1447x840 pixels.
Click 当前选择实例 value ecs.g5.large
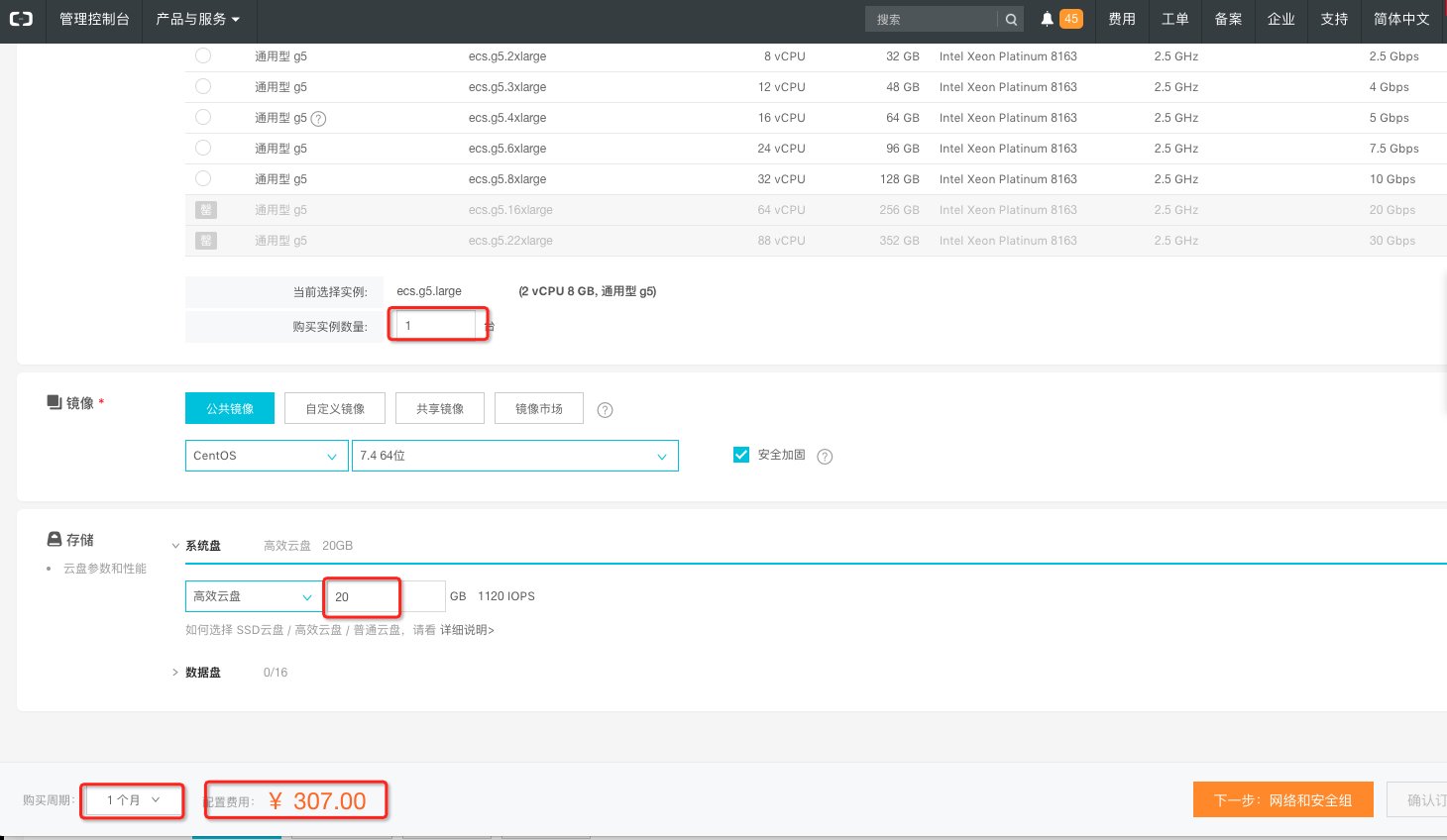point(429,291)
